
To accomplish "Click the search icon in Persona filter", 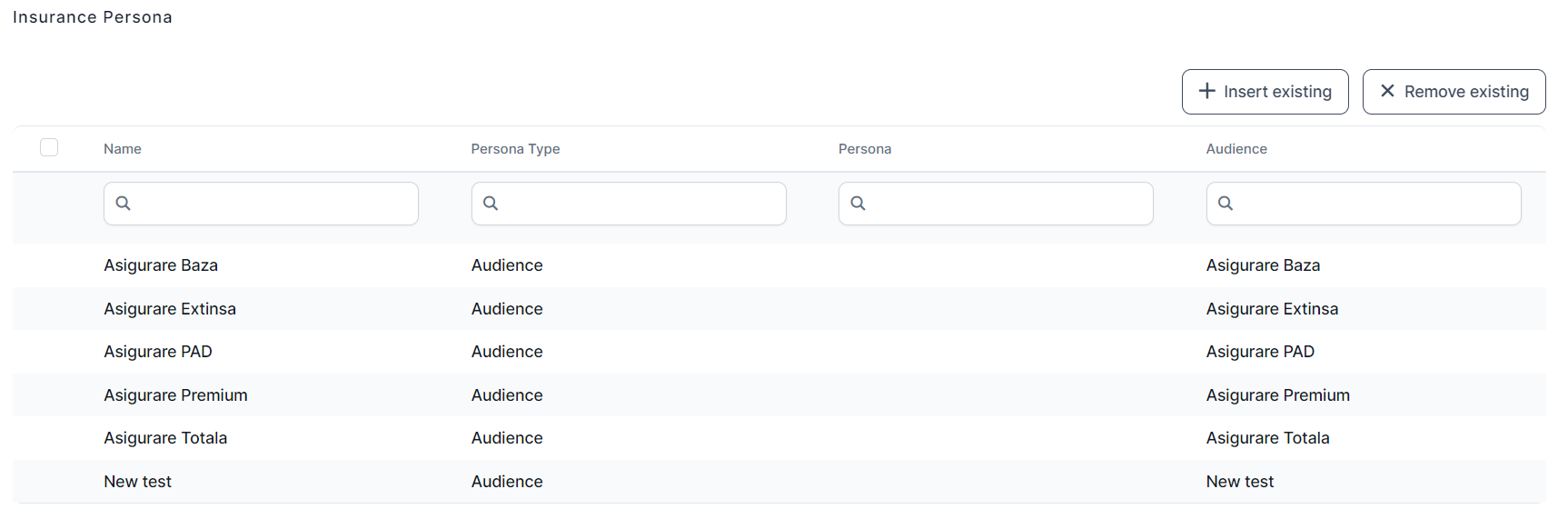I will 858,204.
